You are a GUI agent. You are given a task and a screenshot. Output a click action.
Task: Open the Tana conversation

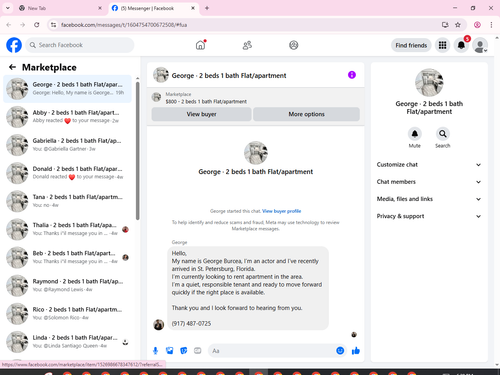tap(68, 201)
